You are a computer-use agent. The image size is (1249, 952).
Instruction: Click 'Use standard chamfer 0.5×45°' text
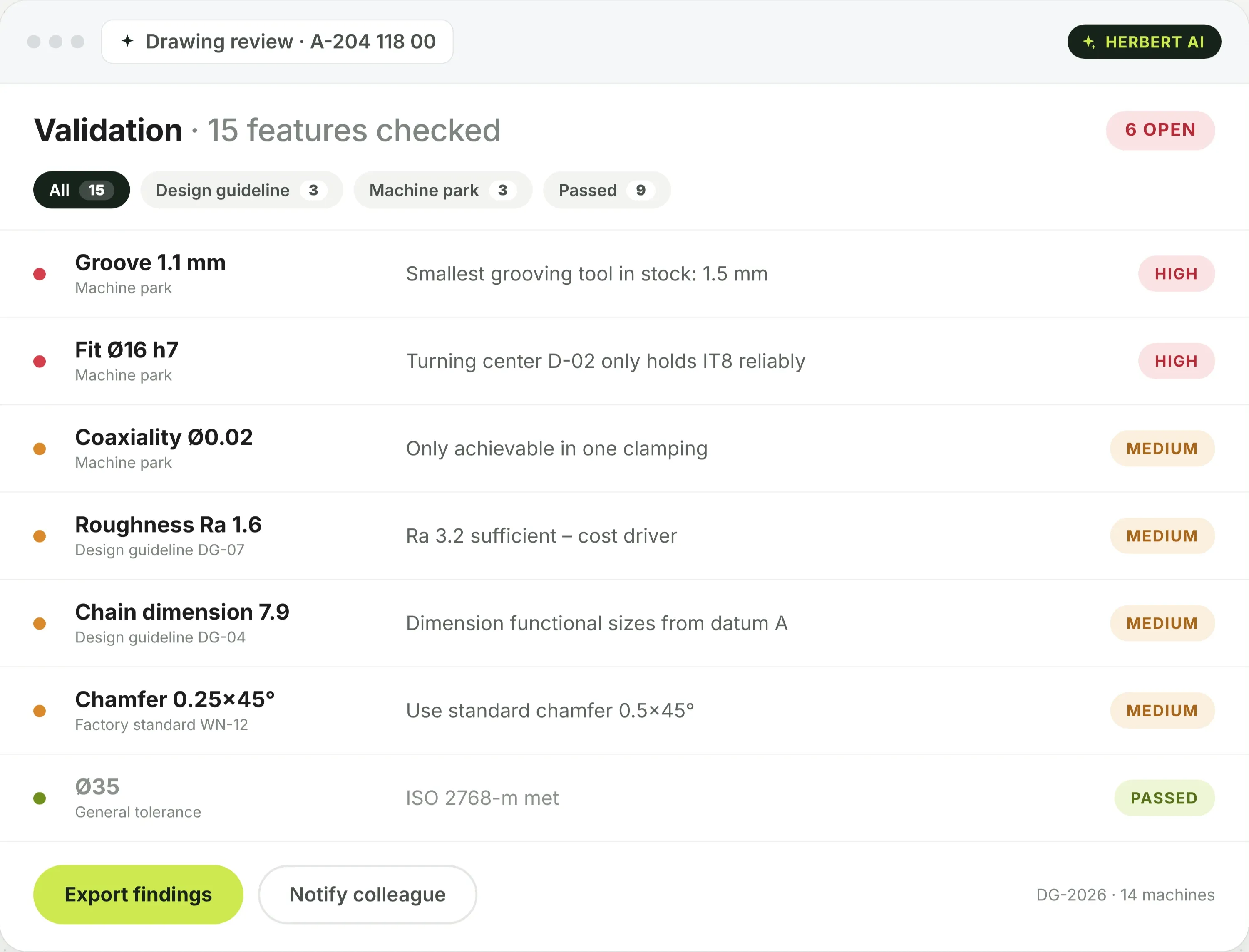550,710
